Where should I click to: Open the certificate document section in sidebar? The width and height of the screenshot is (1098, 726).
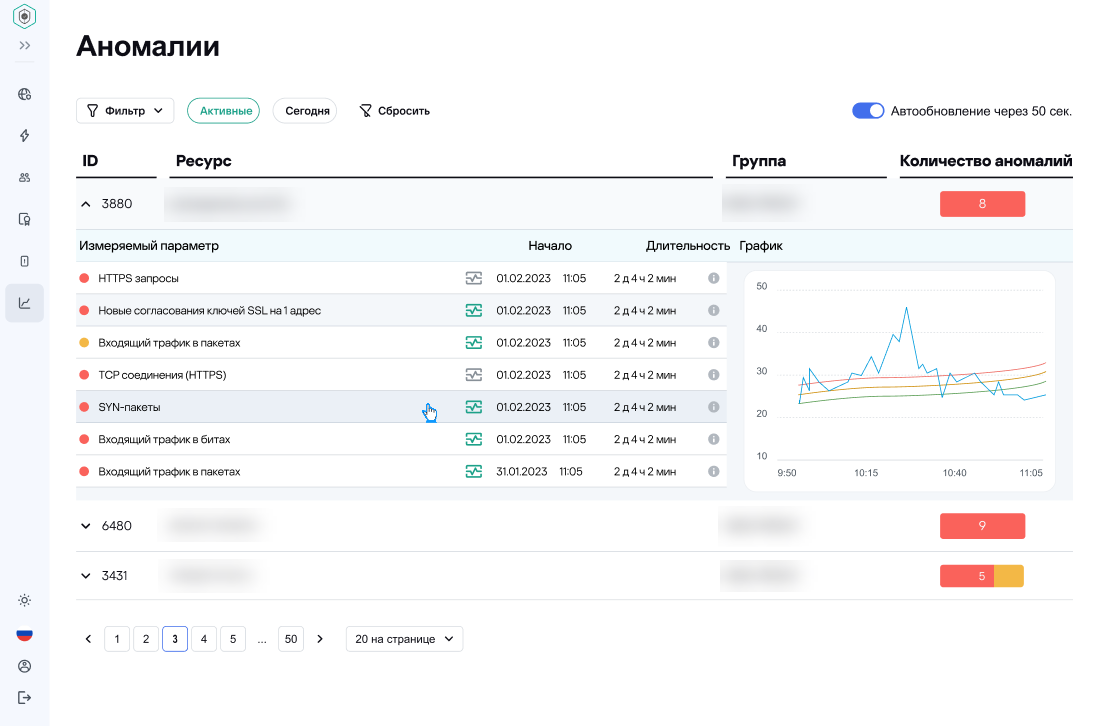[x=25, y=220]
